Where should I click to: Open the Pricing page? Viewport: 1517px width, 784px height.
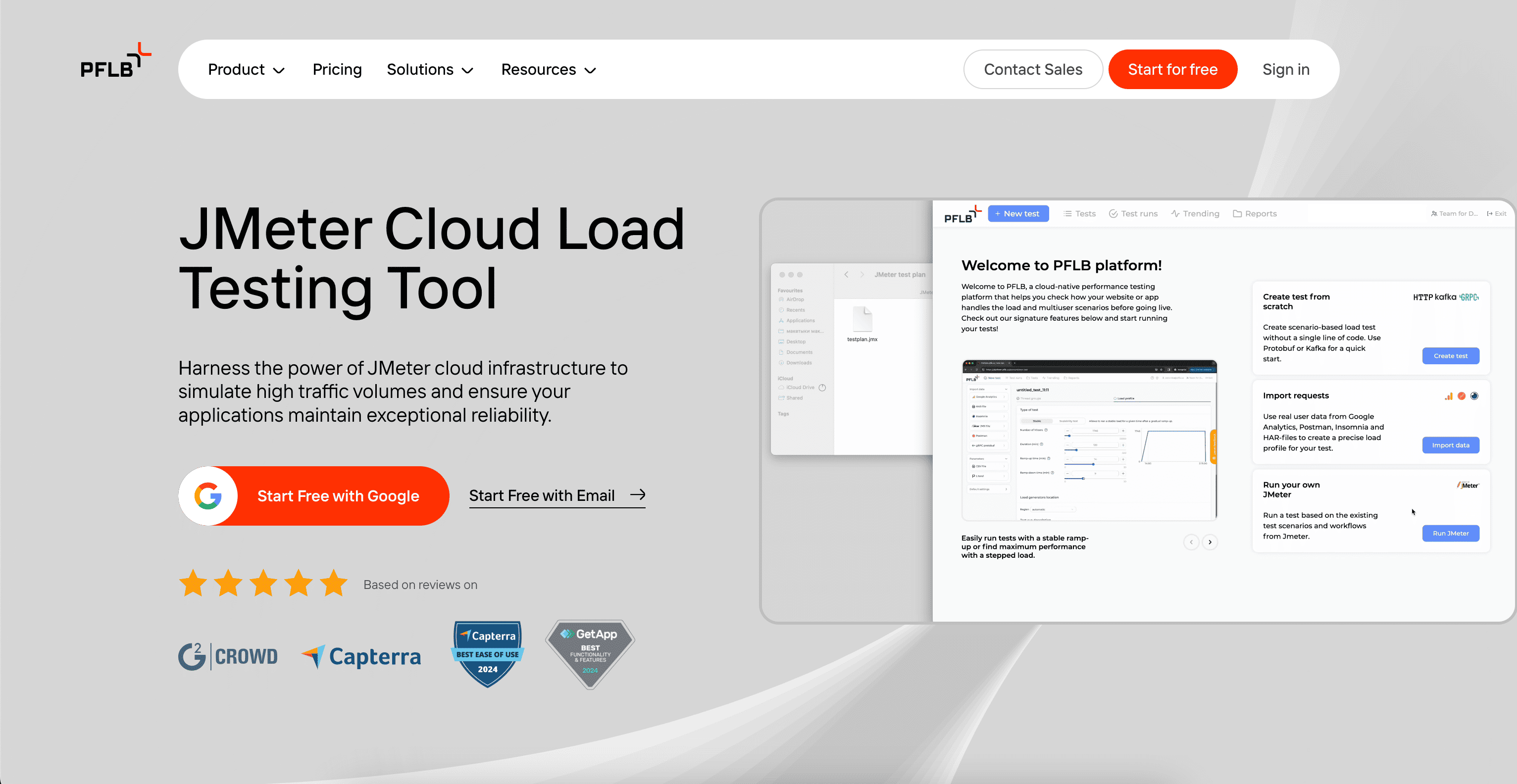[x=337, y=69]
